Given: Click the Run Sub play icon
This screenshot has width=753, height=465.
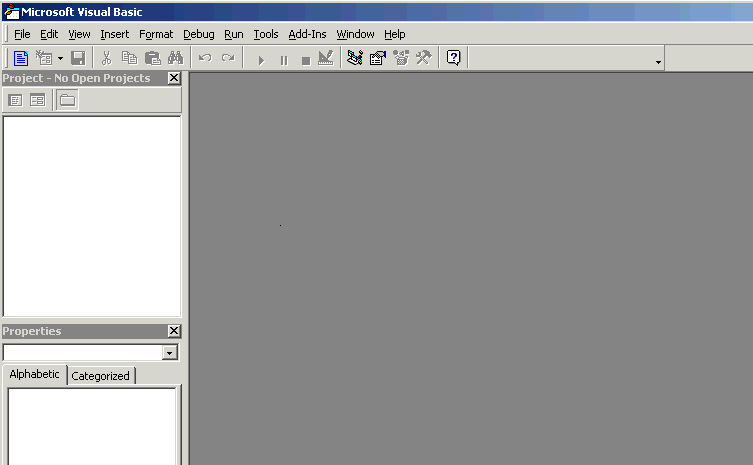Looking at the screenshot, I should tap(261, 60).
